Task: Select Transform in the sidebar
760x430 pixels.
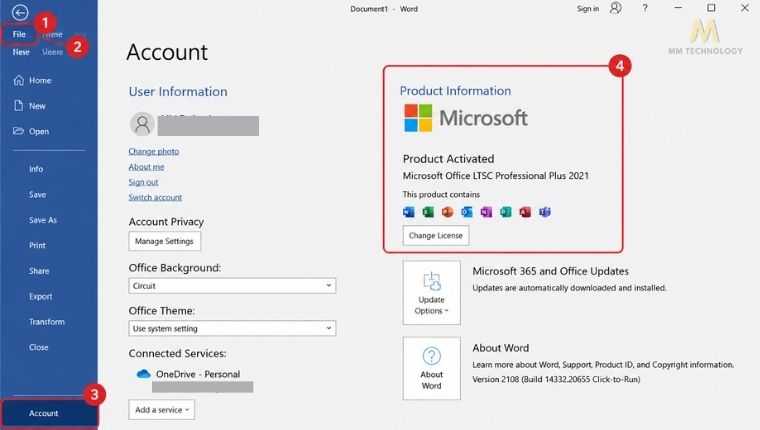Action: [x=48, y=322]
